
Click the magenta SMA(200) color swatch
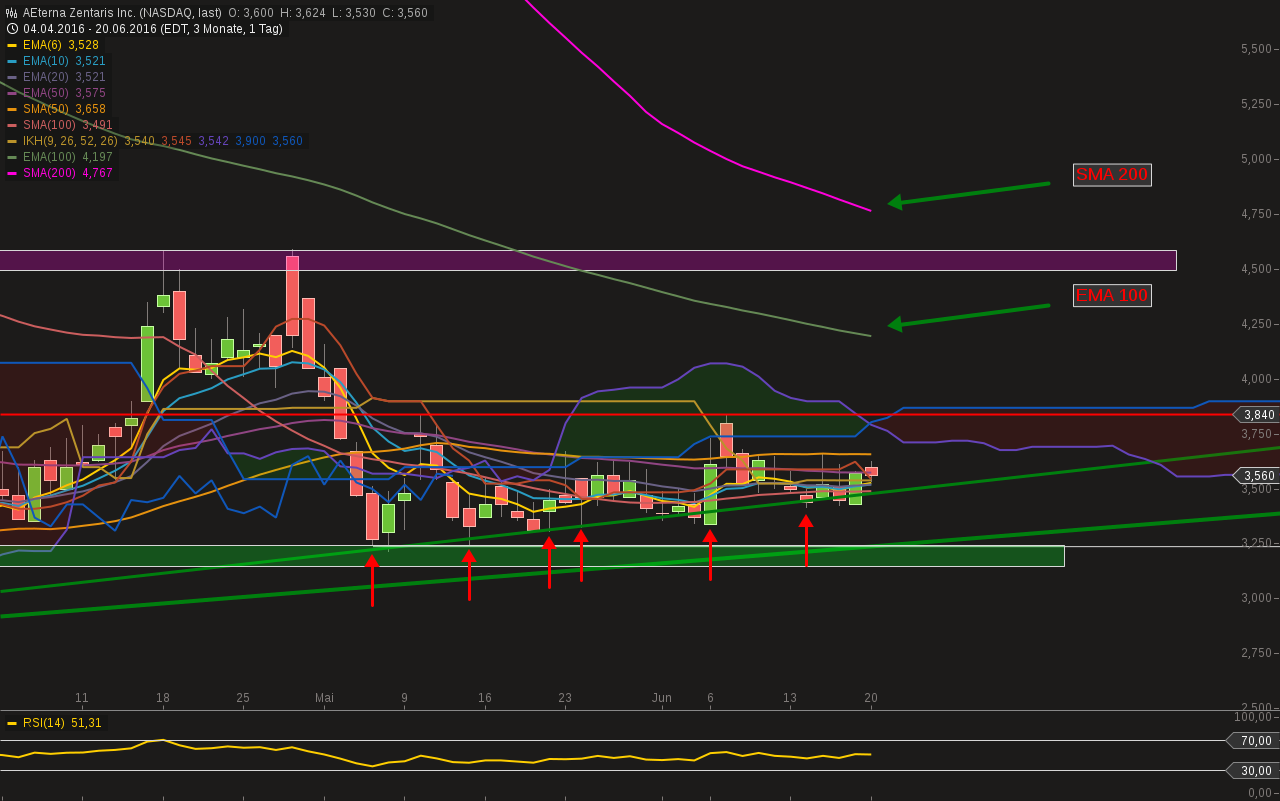click(x=12, y=173)
